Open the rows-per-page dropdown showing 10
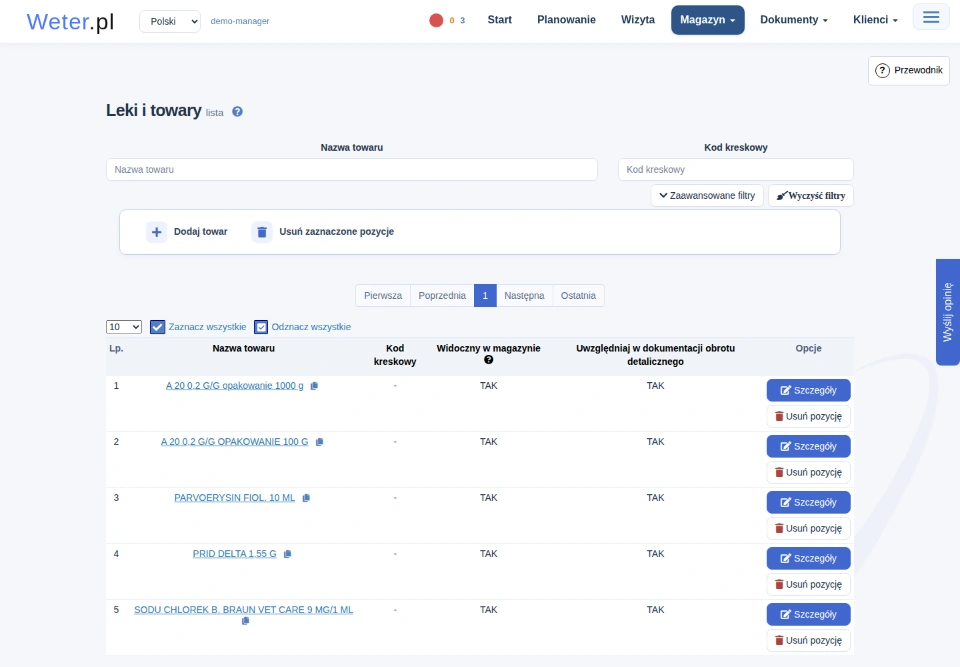The height and width of the screenshot is (667, 960). click(124, 327)
